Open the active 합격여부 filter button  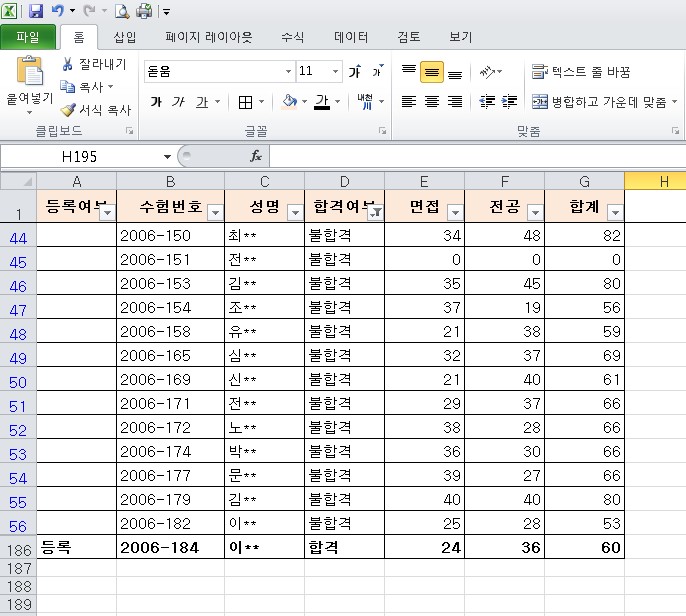point(375,213)
